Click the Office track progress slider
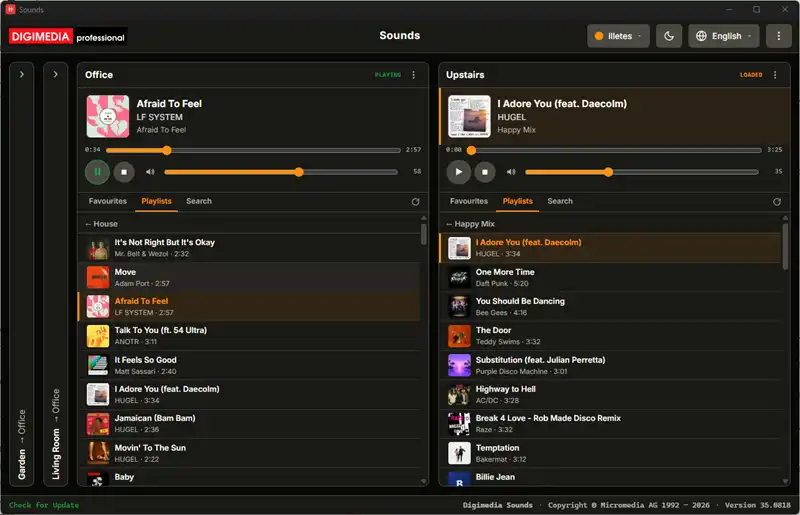The image size is (800, 515). [x=253, y=151]
